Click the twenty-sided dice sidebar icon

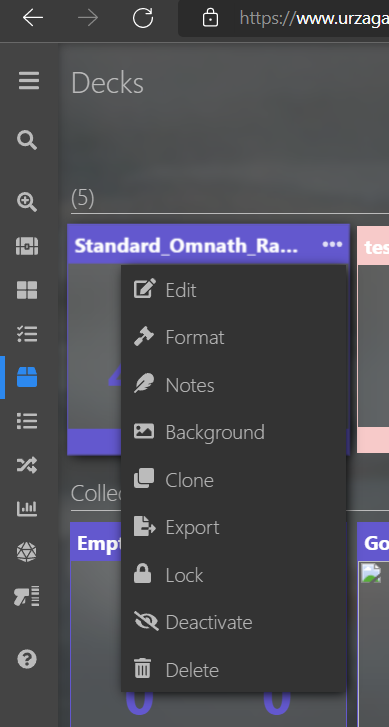point(27,552)
